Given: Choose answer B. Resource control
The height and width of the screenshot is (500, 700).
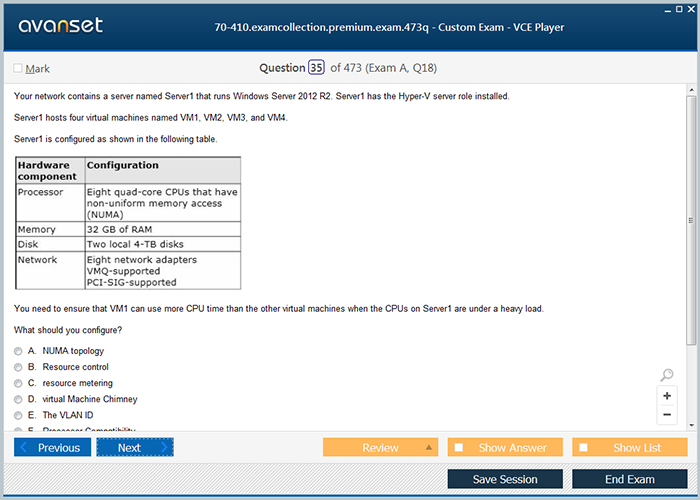Looking at the screenshot, I should click(x=19, y=367).
